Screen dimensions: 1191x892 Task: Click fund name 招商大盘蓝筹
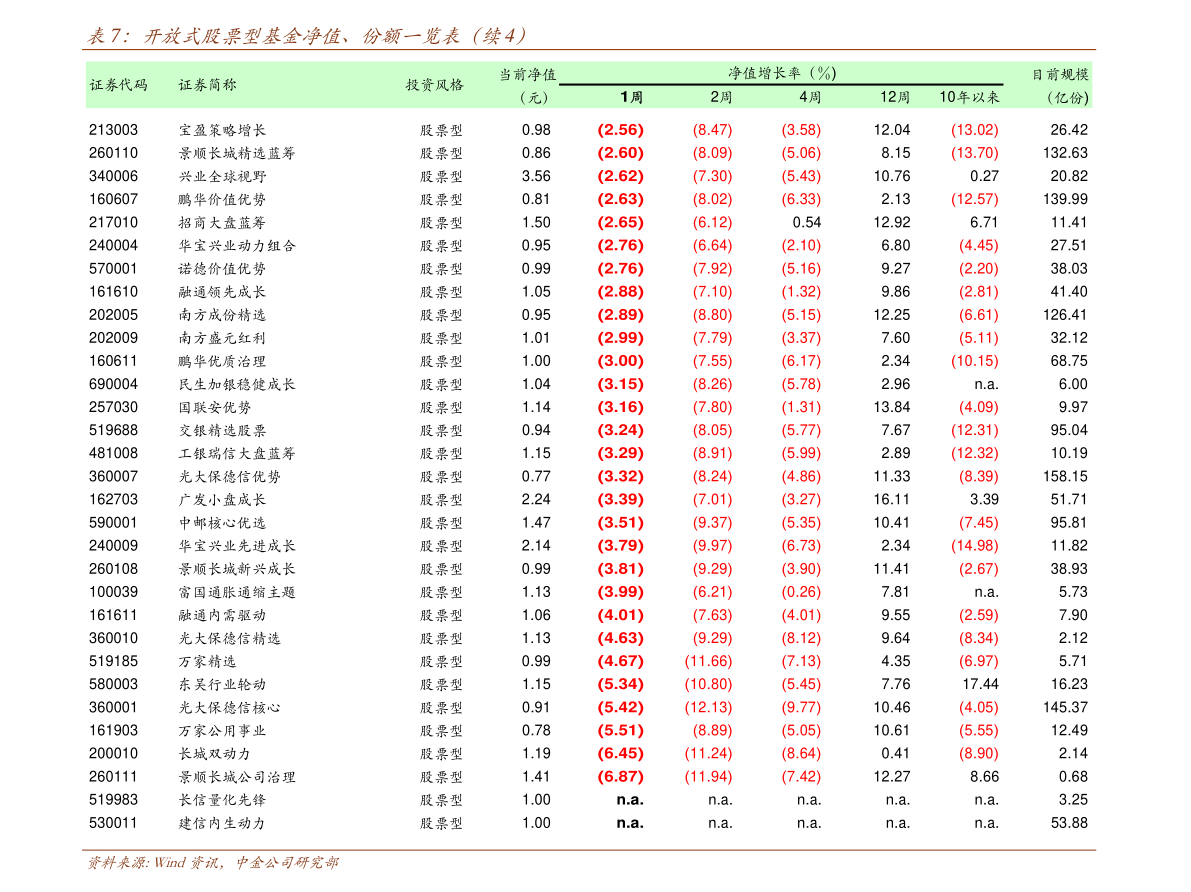pyautogui.click(x=222, y=223)
